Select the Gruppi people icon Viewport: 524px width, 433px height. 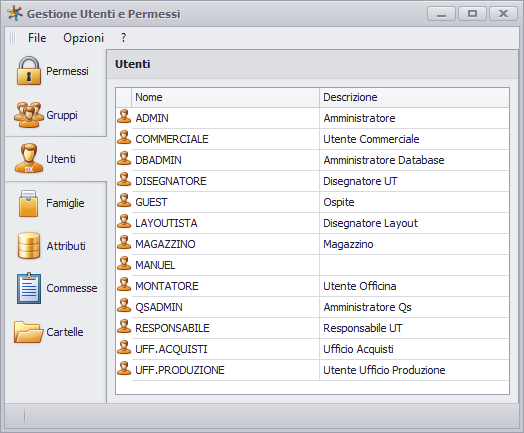(x=29, y=115)
